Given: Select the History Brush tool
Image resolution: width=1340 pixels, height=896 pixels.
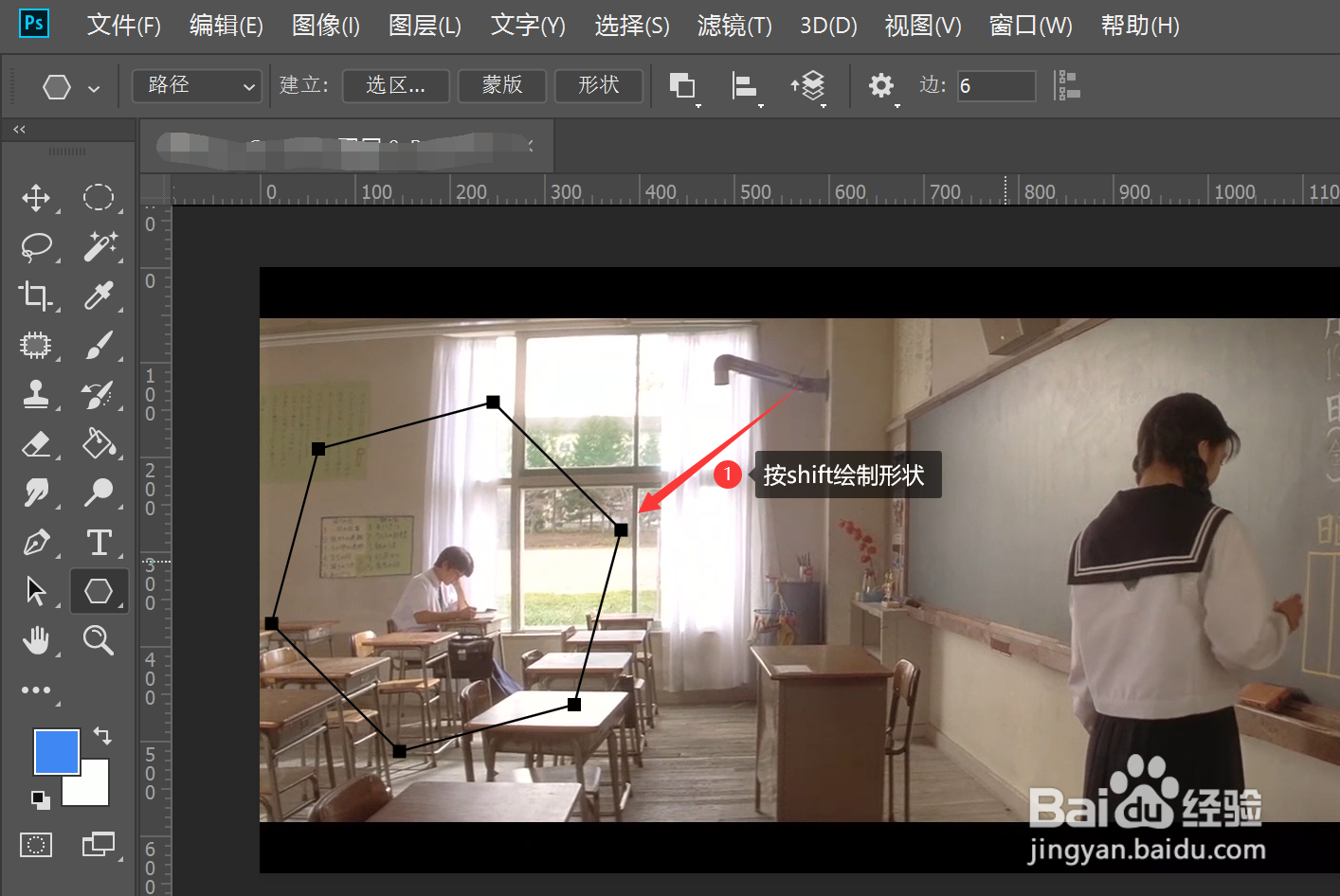Looking at the screenshot, I should tap(99, 394).
